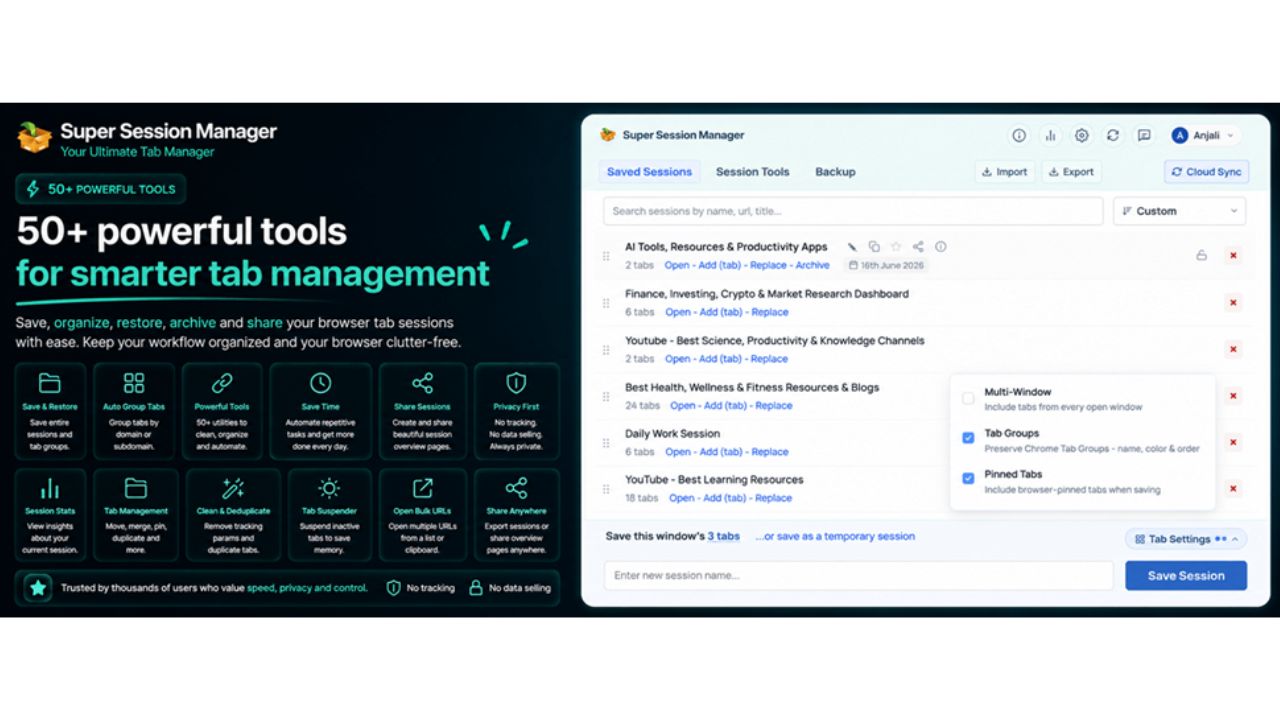Uncheck the Tab Groups checkbox
Image resolution: width=1280 pixels, height=720 pixels.
coord(968,438)
